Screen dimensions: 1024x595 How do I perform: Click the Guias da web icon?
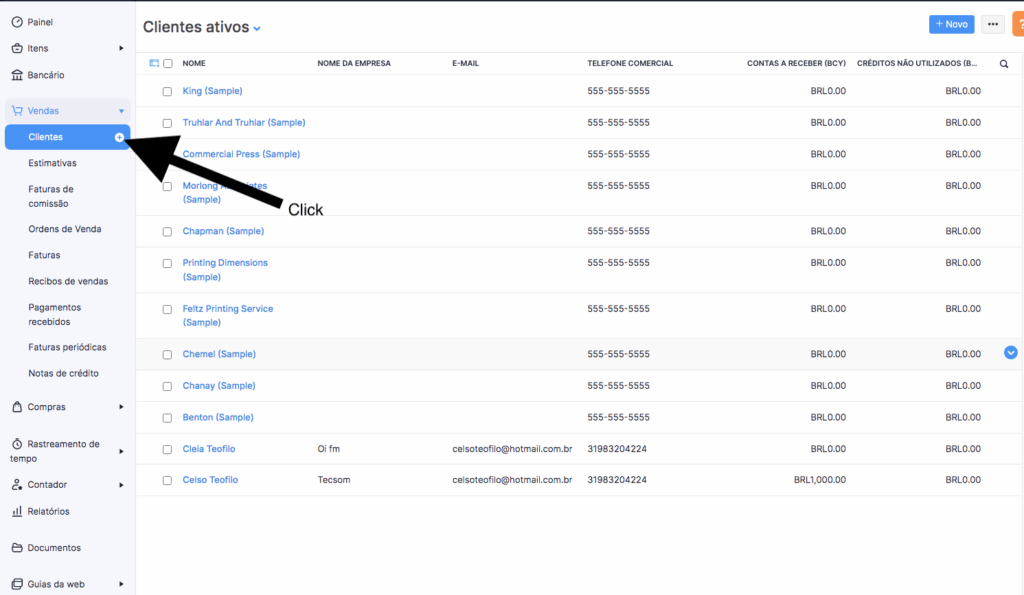pyautogui.click(x=17, y=585)
